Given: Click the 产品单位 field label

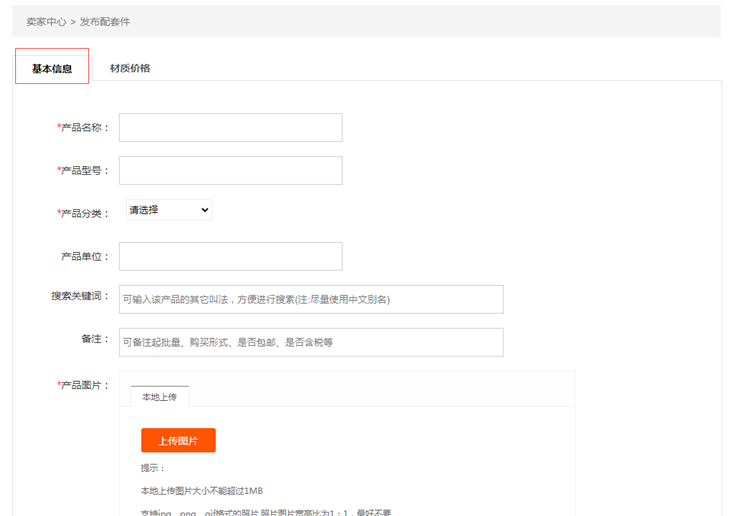Looking at the screenshot, I should (86, 257).
